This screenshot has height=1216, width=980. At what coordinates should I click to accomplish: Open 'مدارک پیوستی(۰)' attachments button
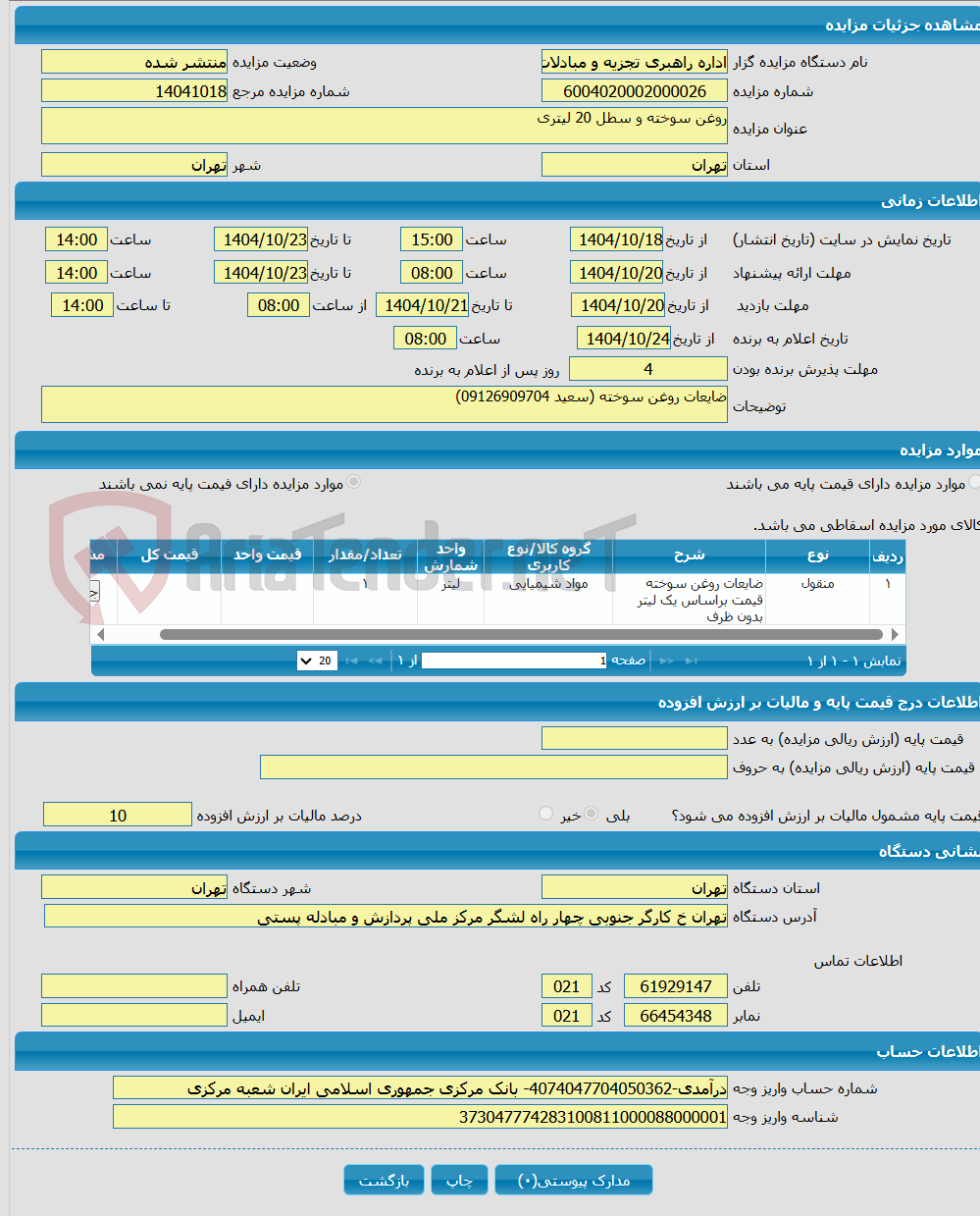coord(574,1180)
